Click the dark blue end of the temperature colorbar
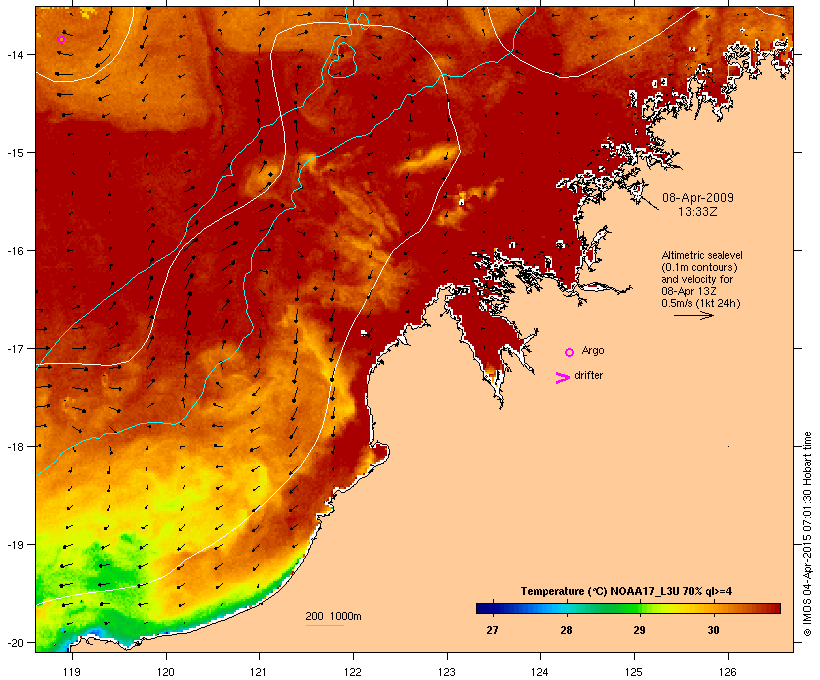Viewport: 820px width, 680px height. [484, 608]
